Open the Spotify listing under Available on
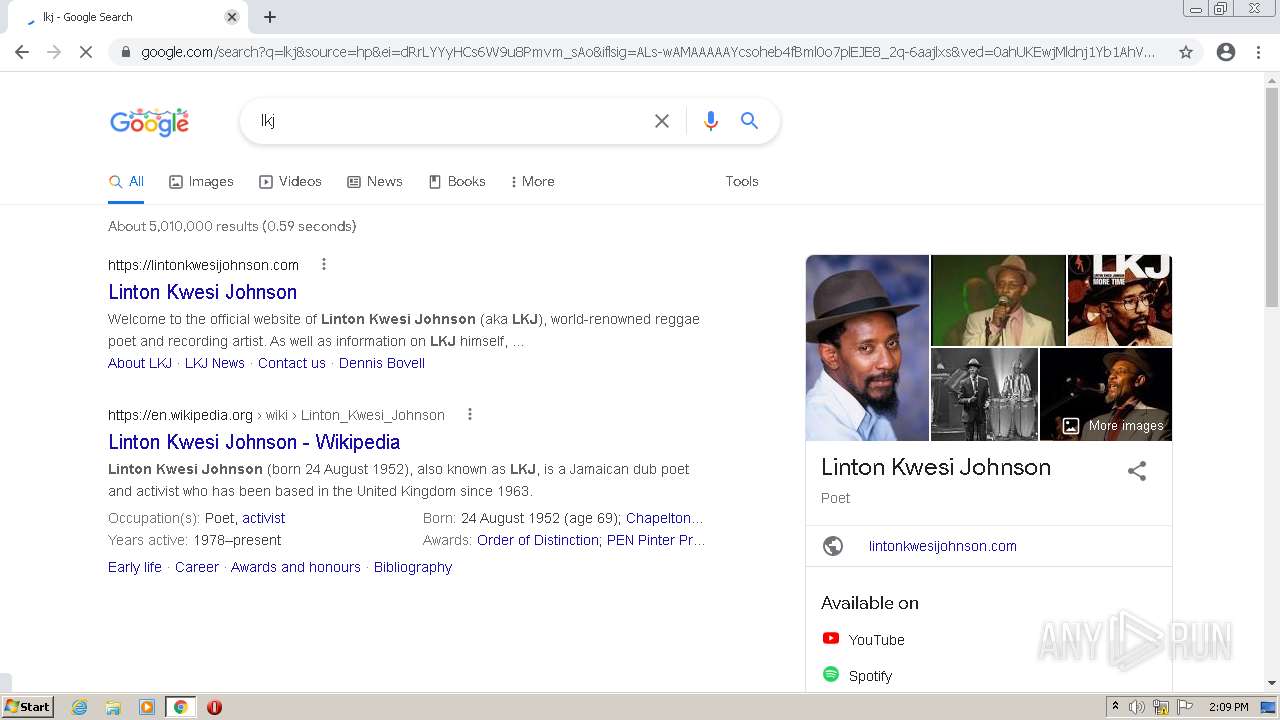1280x720 pixels. pyautogui.click(x=858, y=676)
